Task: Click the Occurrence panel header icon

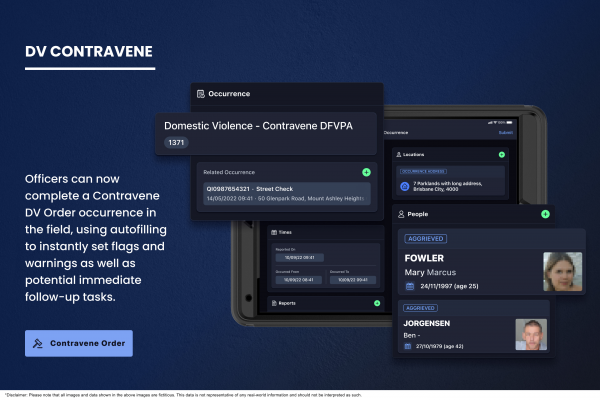Action: pos(201,94)
